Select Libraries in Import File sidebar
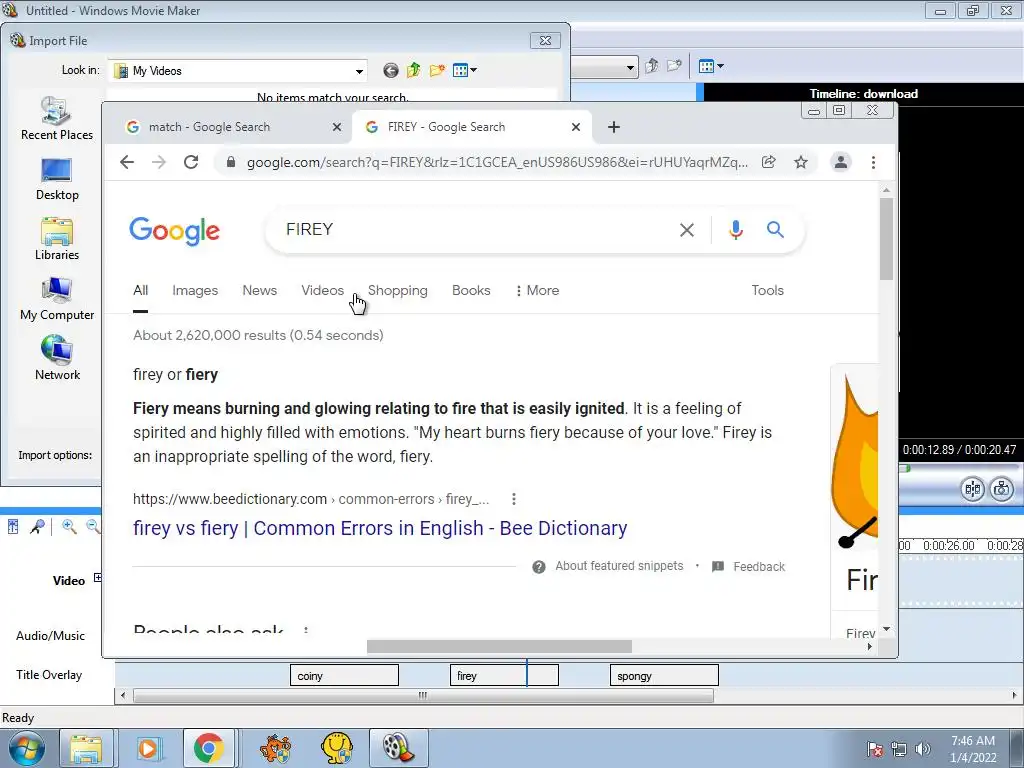 pos(57,239)
